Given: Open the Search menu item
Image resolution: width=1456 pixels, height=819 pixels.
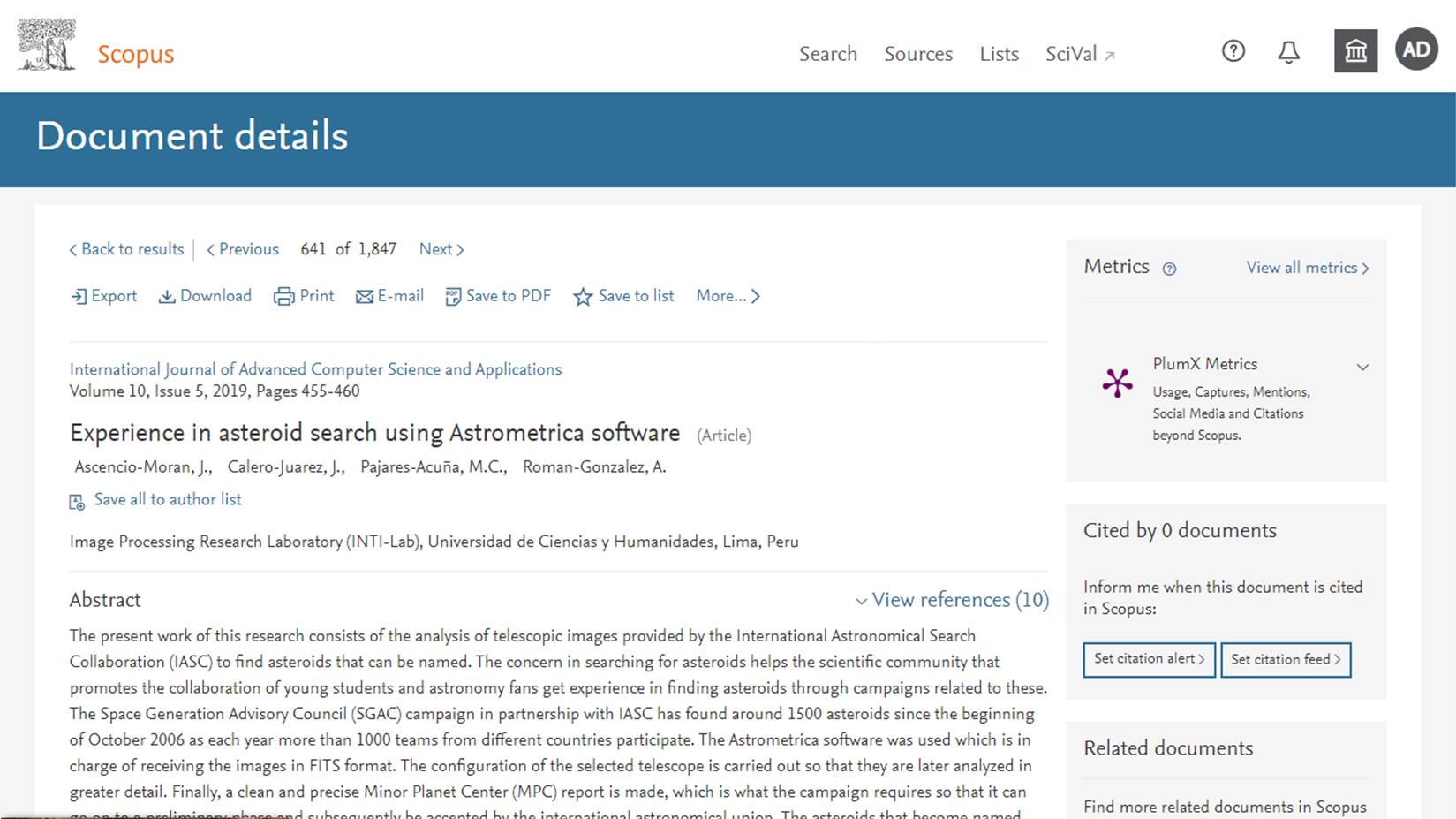Looking at the screenshot, I should coord(828,54).
